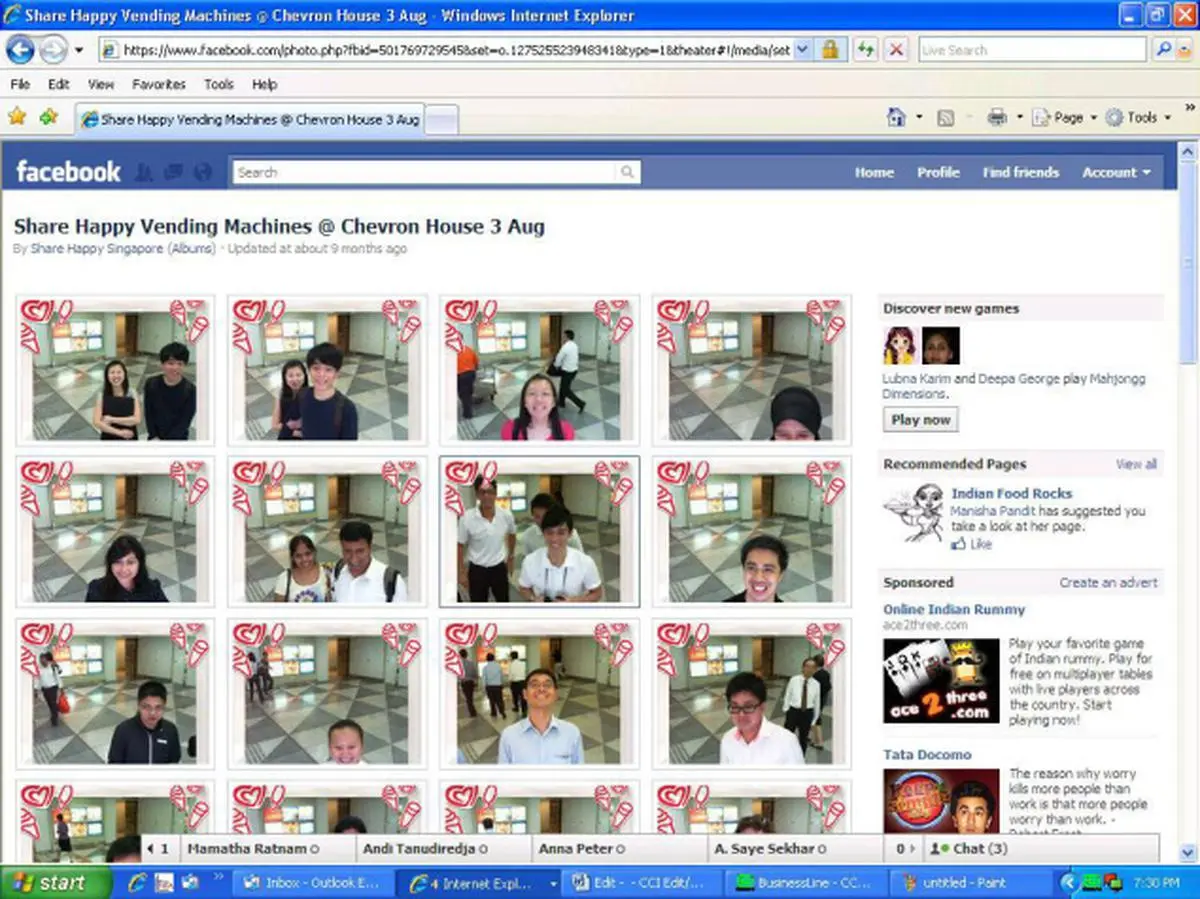Switch to untitled - Paint taskbar item
Image resolution: width=1200 pixels, height=899 pixels.
tap(970, 883)
